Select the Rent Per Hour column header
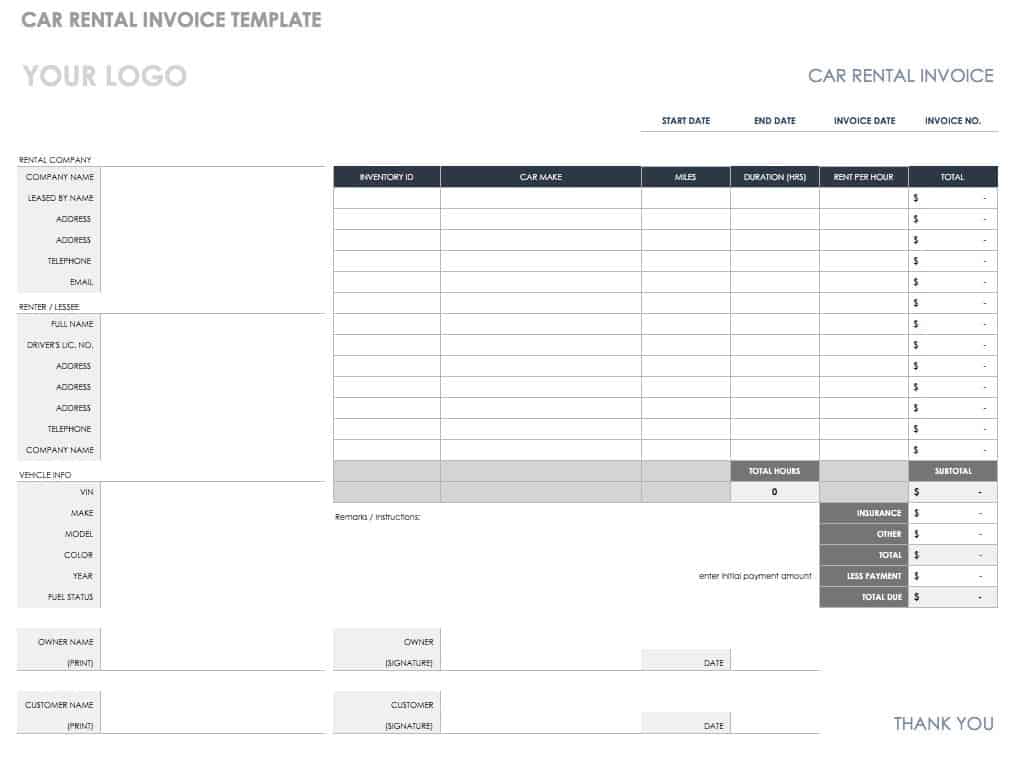 pyautogui.click(x=863, y=177)
